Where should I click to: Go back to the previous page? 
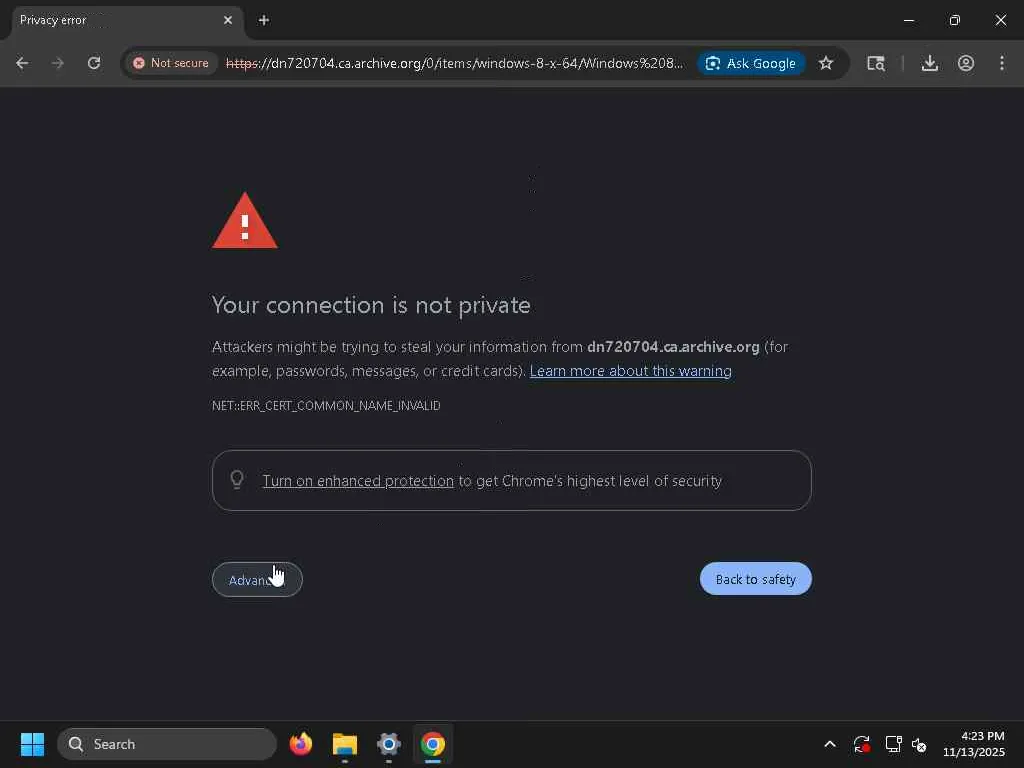(22, 63)
